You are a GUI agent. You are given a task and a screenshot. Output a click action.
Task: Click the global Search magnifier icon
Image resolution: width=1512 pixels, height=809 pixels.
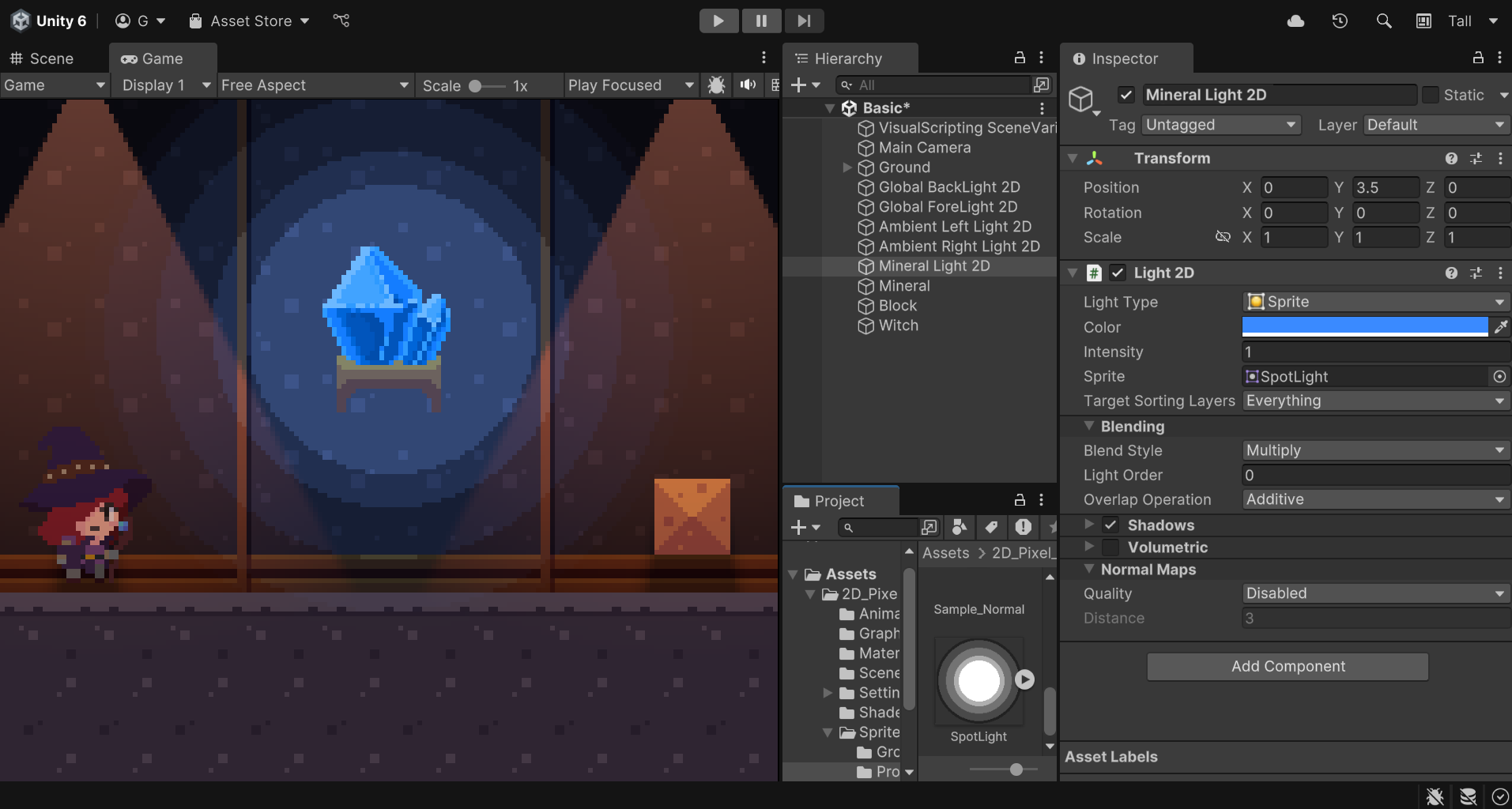coord(1383,21)
